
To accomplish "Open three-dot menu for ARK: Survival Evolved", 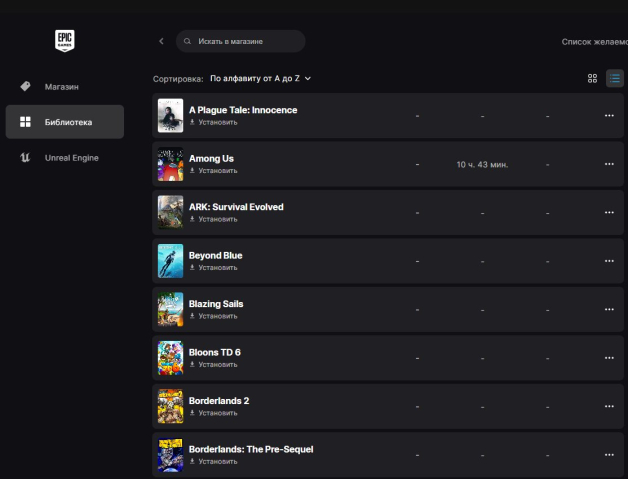I will 609,212.
